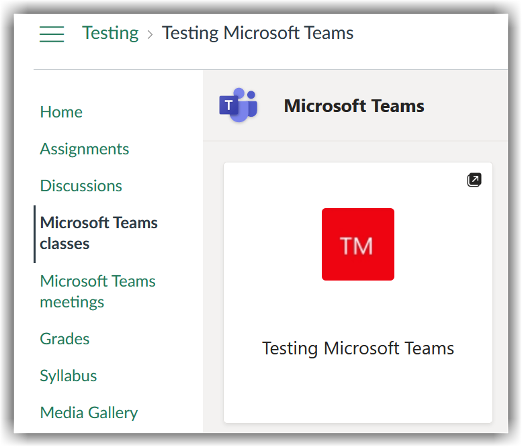522x448 pixels.
Task: Open Media Gallery
Action: coord(89,413)
